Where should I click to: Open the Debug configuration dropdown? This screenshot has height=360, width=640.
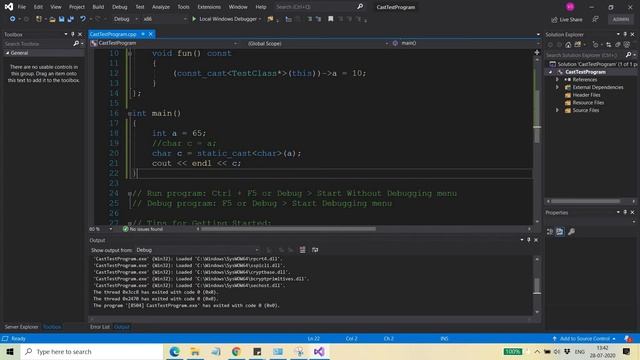[126, 19]
